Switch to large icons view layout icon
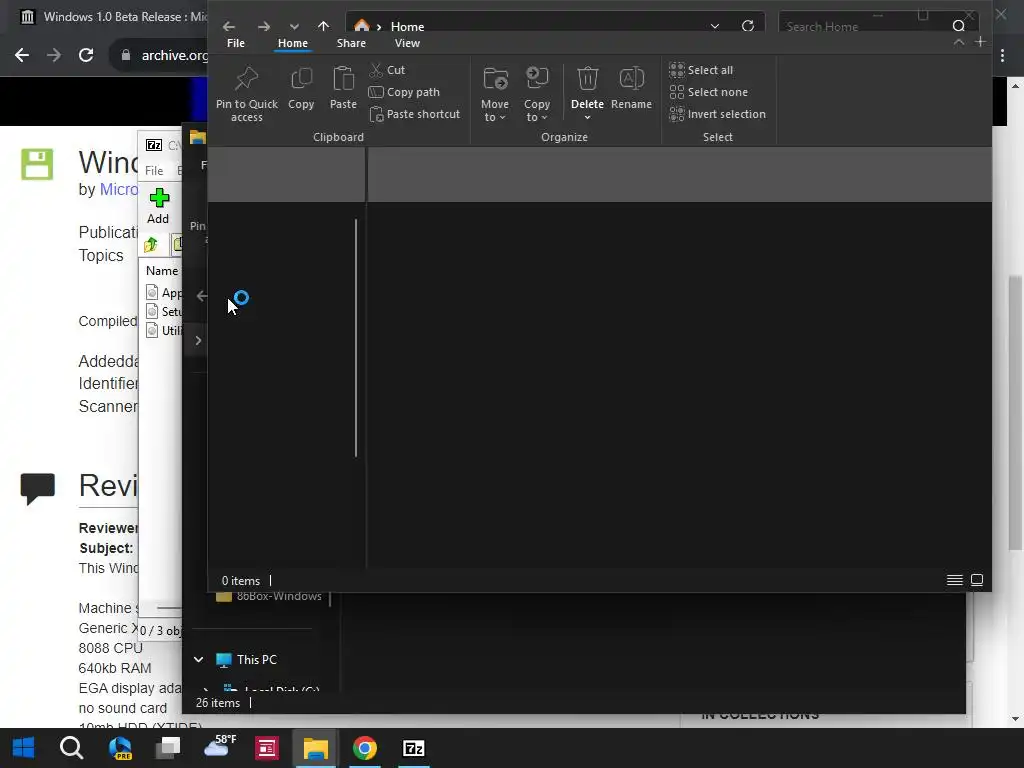The width and height of the screenshot is (1024, 768). (977, 580)
